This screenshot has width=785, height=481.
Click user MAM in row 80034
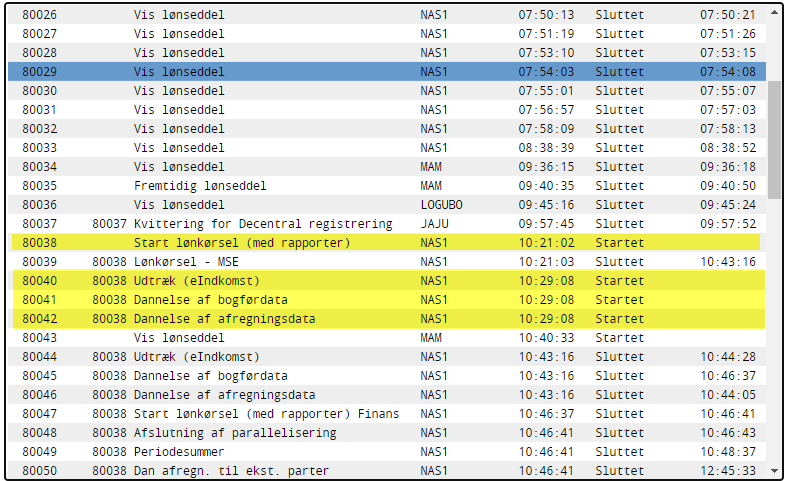(431, 167)
